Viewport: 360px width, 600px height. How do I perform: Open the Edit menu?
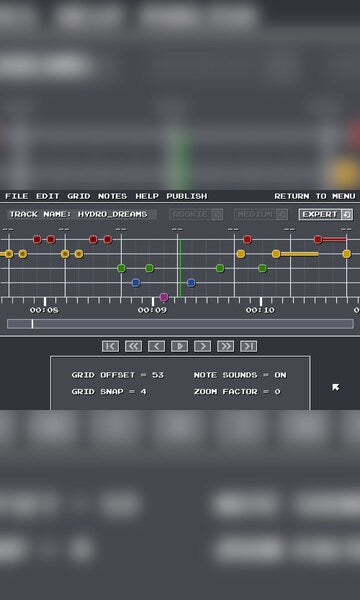[x=48, y=196]
